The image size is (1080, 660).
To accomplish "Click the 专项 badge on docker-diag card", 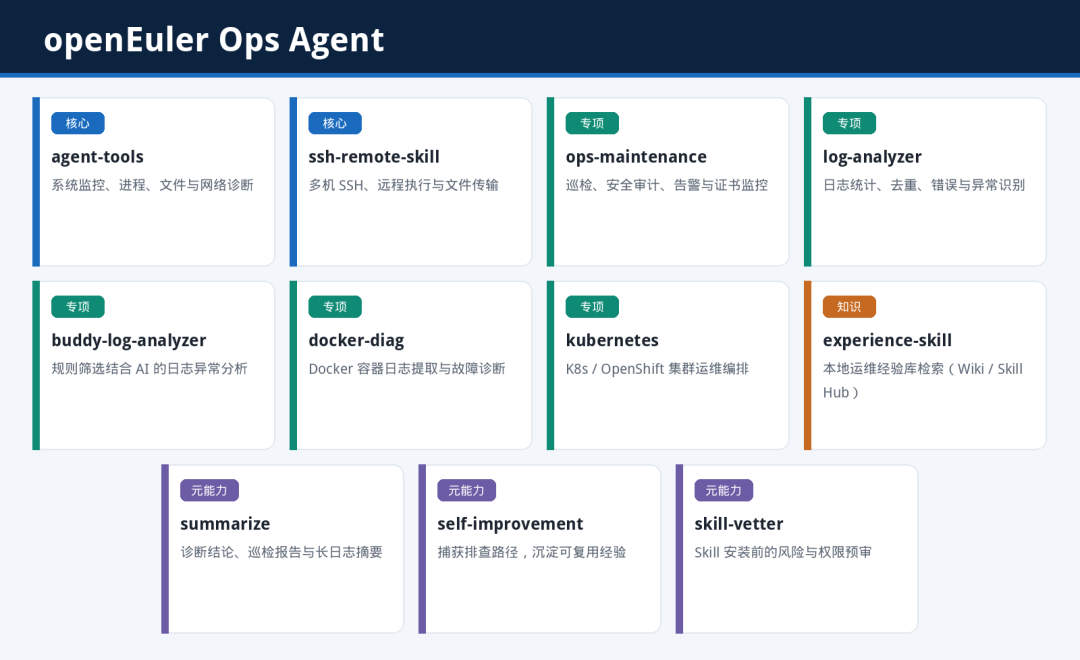I will pyautogui.click(x=335, y=307).
